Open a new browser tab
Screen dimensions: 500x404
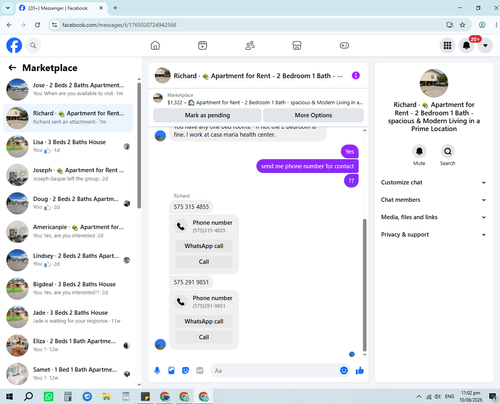pos(115,8)
